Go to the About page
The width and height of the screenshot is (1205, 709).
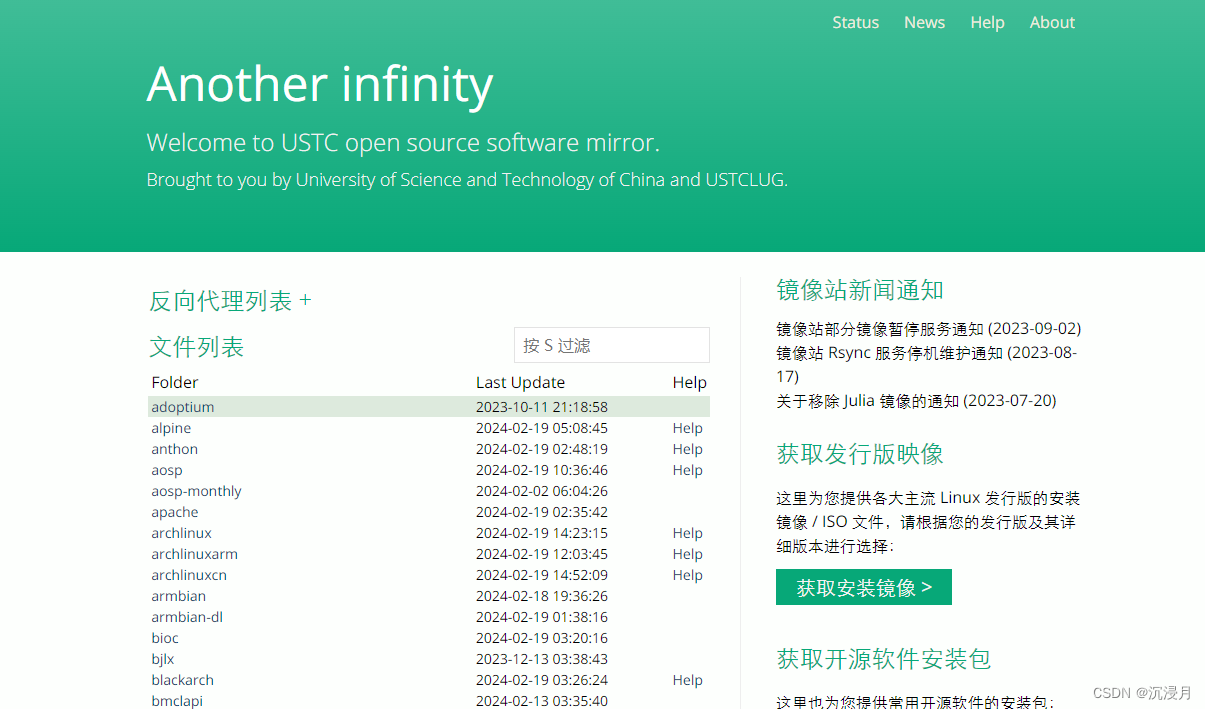pos(1052,22)
